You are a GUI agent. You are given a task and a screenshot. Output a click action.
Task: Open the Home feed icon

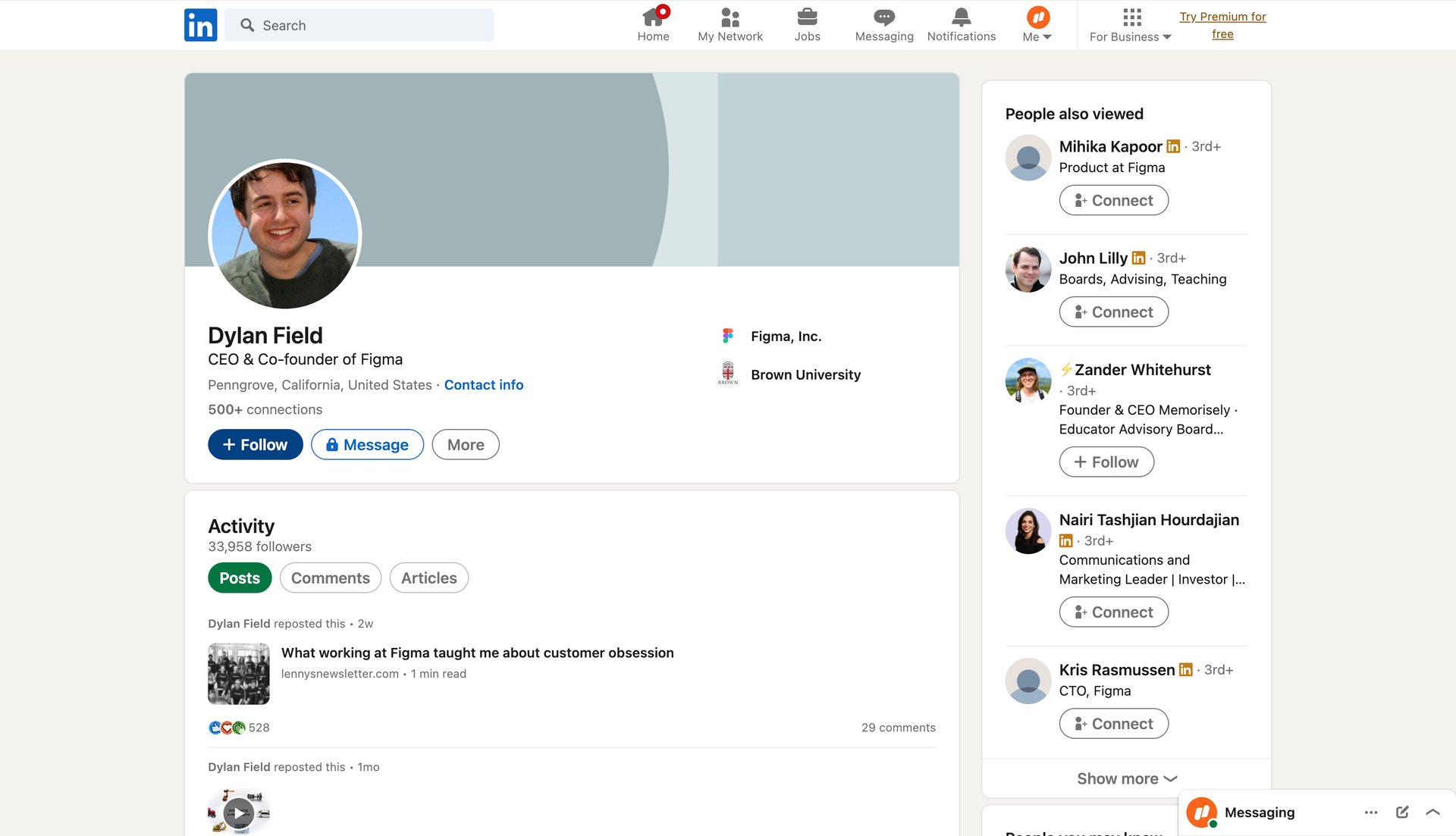[653, 17]
